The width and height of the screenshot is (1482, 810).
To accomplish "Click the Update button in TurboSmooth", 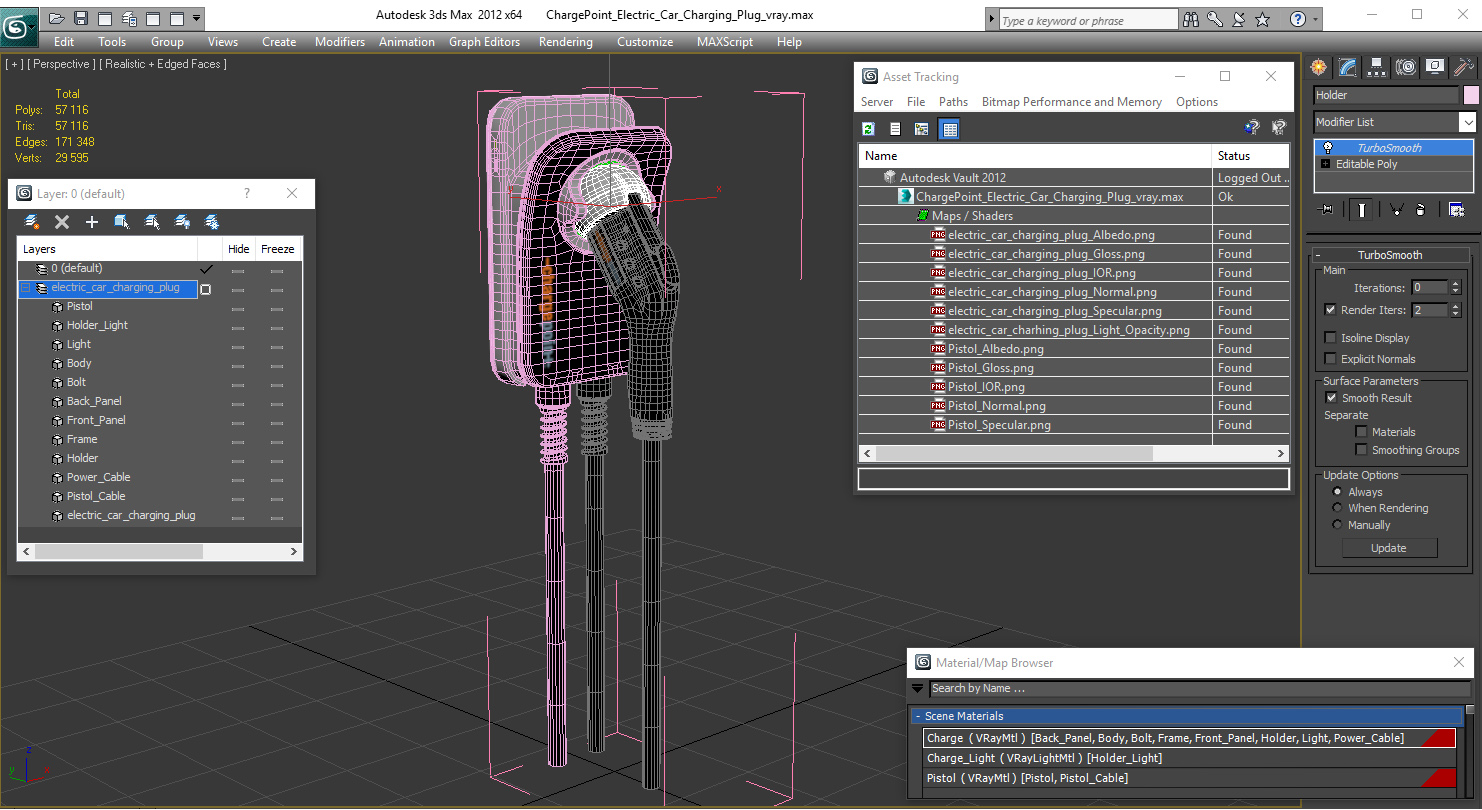I will 1389,548.
